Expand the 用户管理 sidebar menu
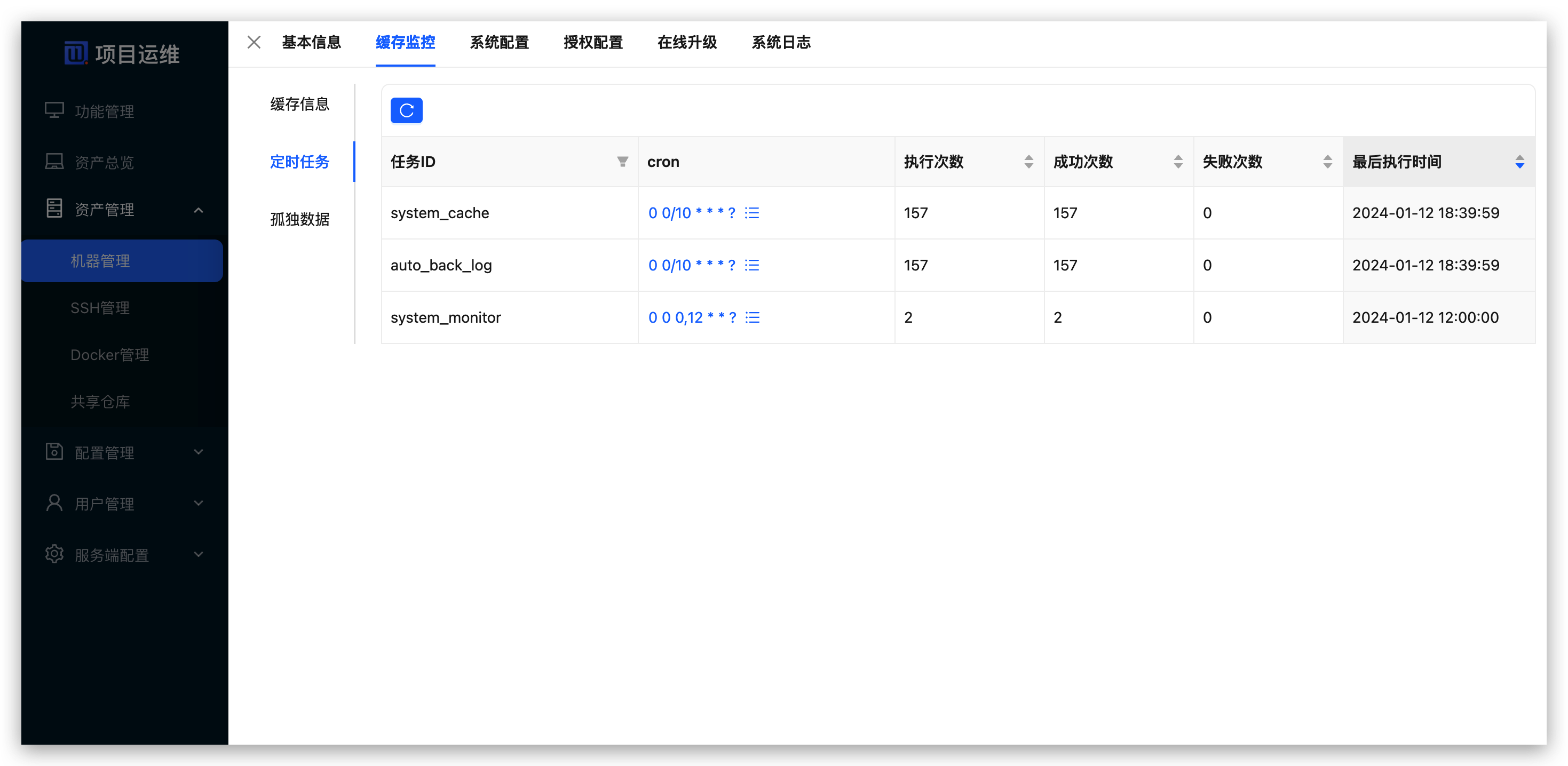 (x=198, y=504)
